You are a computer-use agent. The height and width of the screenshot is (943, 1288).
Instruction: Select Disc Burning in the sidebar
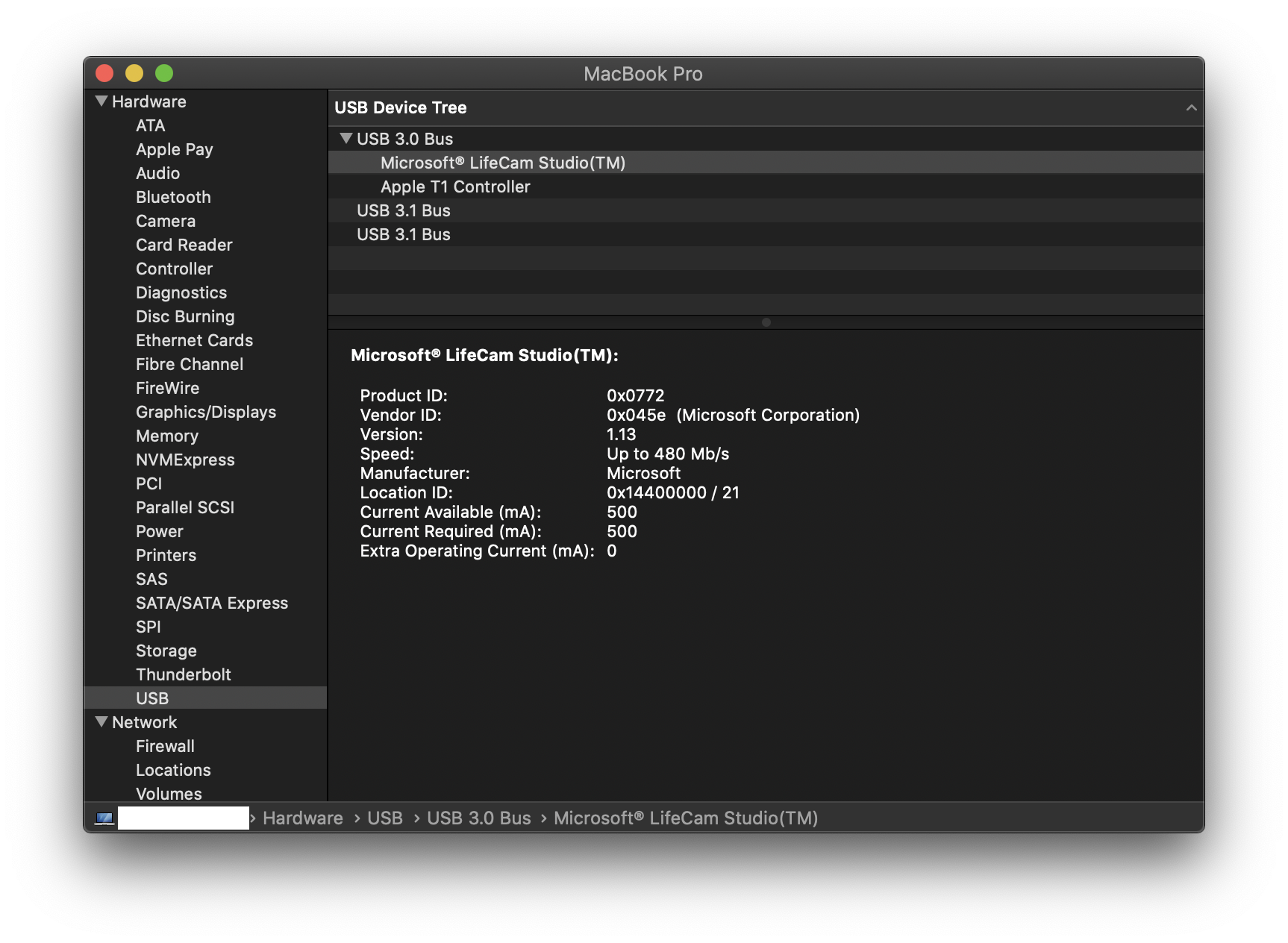[x=185, y=316]
